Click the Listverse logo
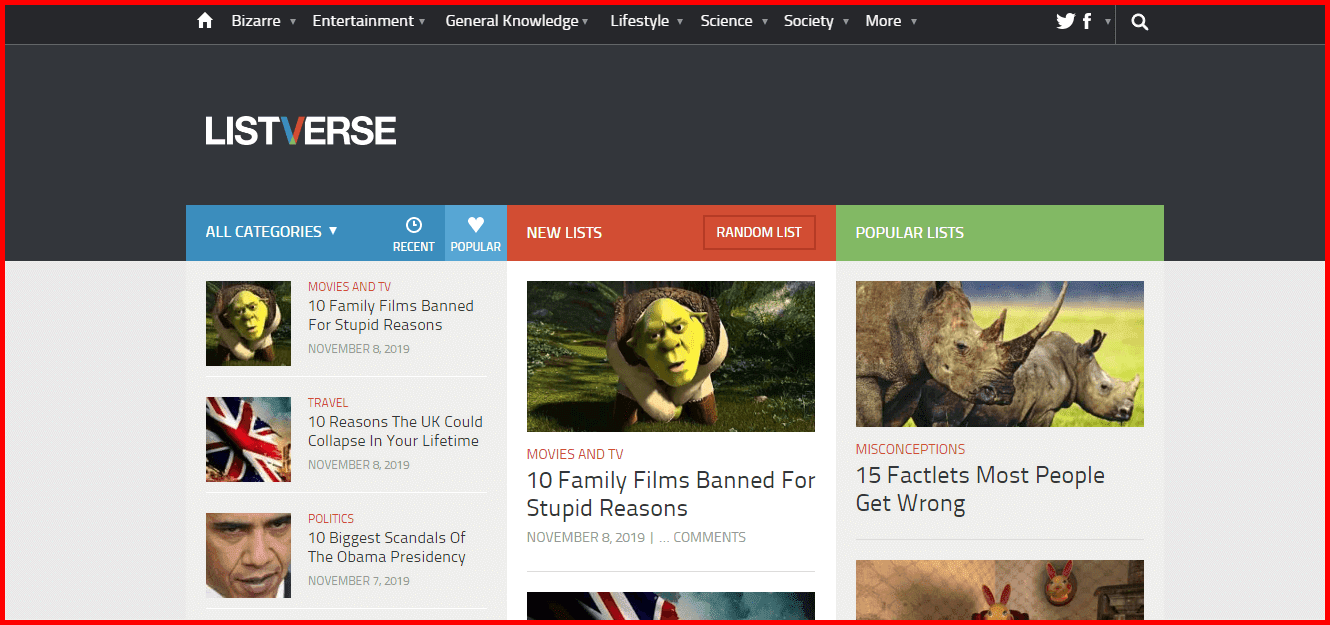The width and height of the screenshot is (1330, 625). tap(301, 131)
